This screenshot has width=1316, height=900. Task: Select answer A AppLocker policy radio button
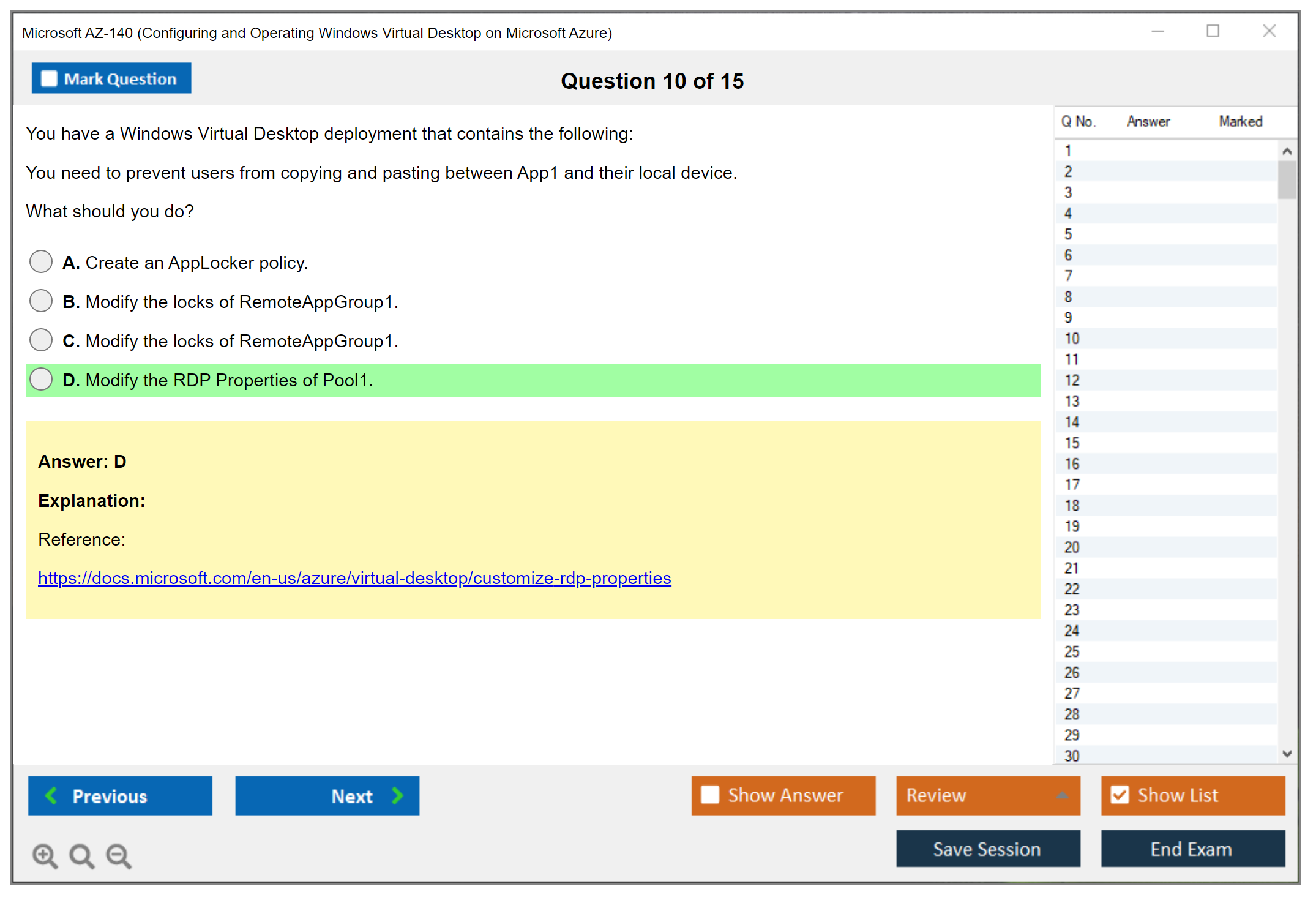[41, 261]
